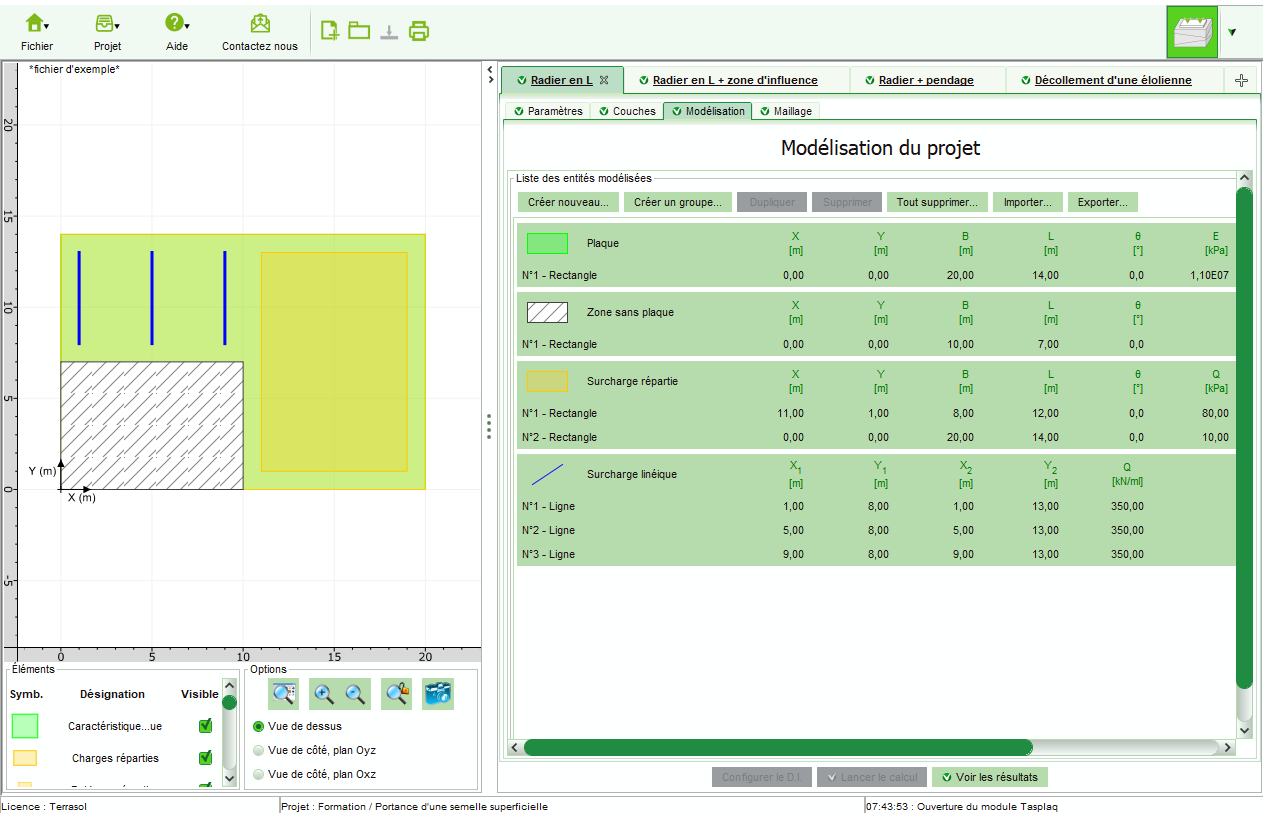Go to the Paramètres sub-tab
The image size is (1263, 813).
546,111
